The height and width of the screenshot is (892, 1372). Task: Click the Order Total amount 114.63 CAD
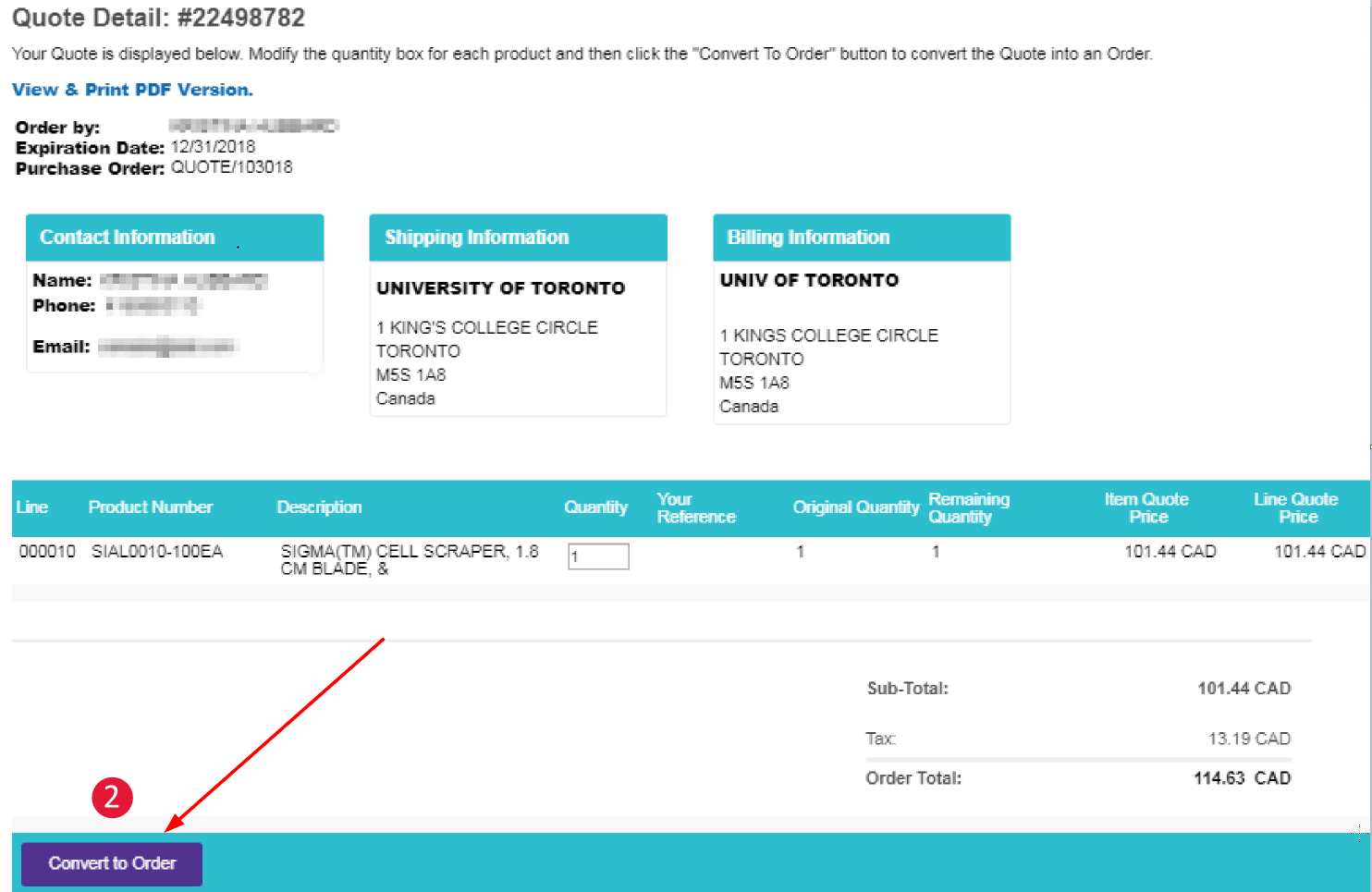pos(1242,778)
